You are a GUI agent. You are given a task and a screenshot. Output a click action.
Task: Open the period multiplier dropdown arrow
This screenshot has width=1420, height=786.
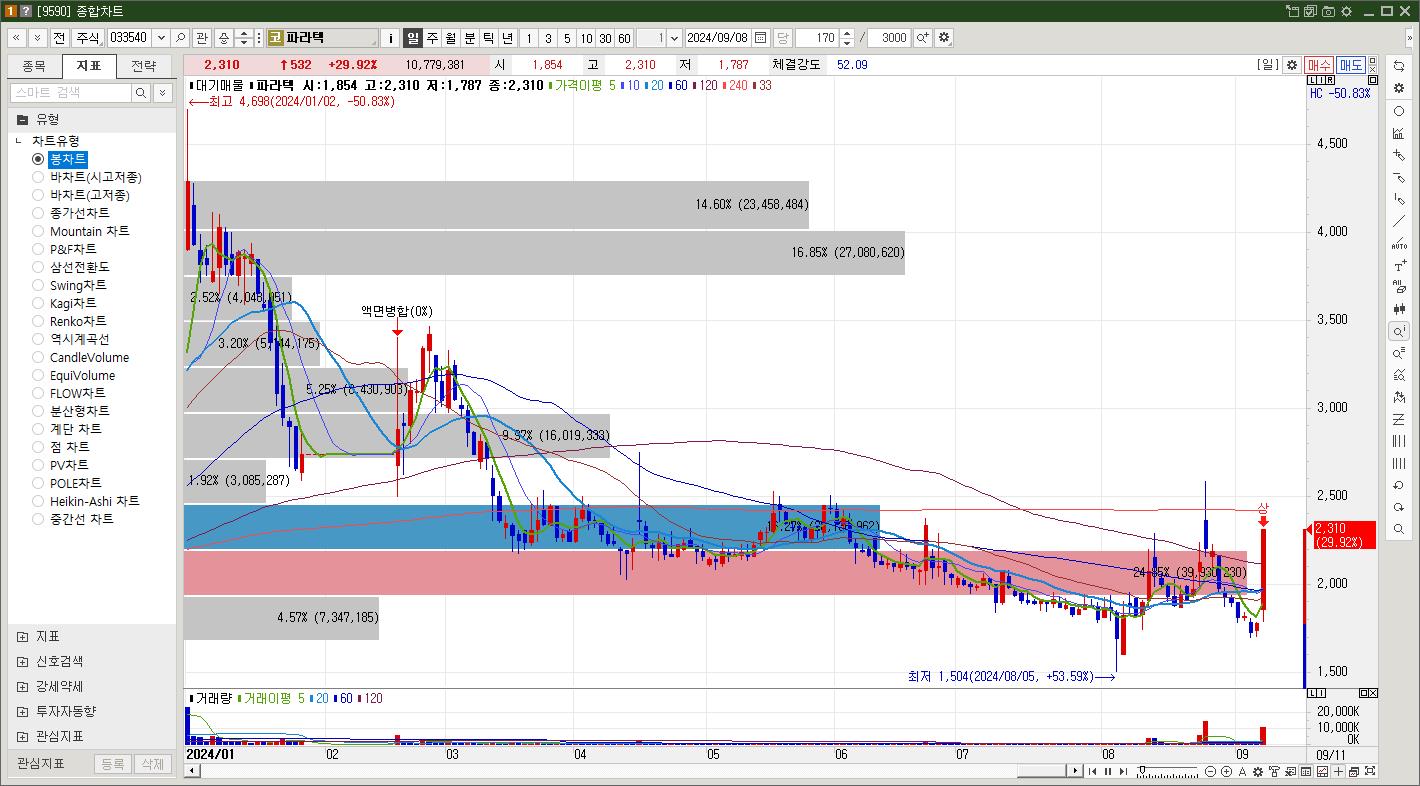pyautogui.click(x=674, y=38)
